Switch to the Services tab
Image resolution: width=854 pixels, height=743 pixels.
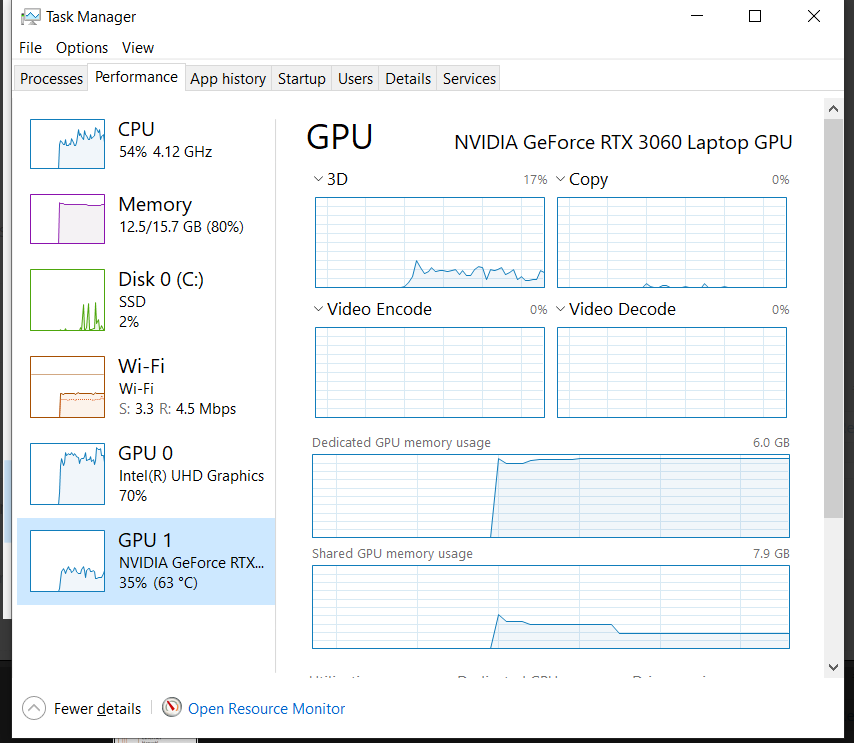[x=469, y=79]
